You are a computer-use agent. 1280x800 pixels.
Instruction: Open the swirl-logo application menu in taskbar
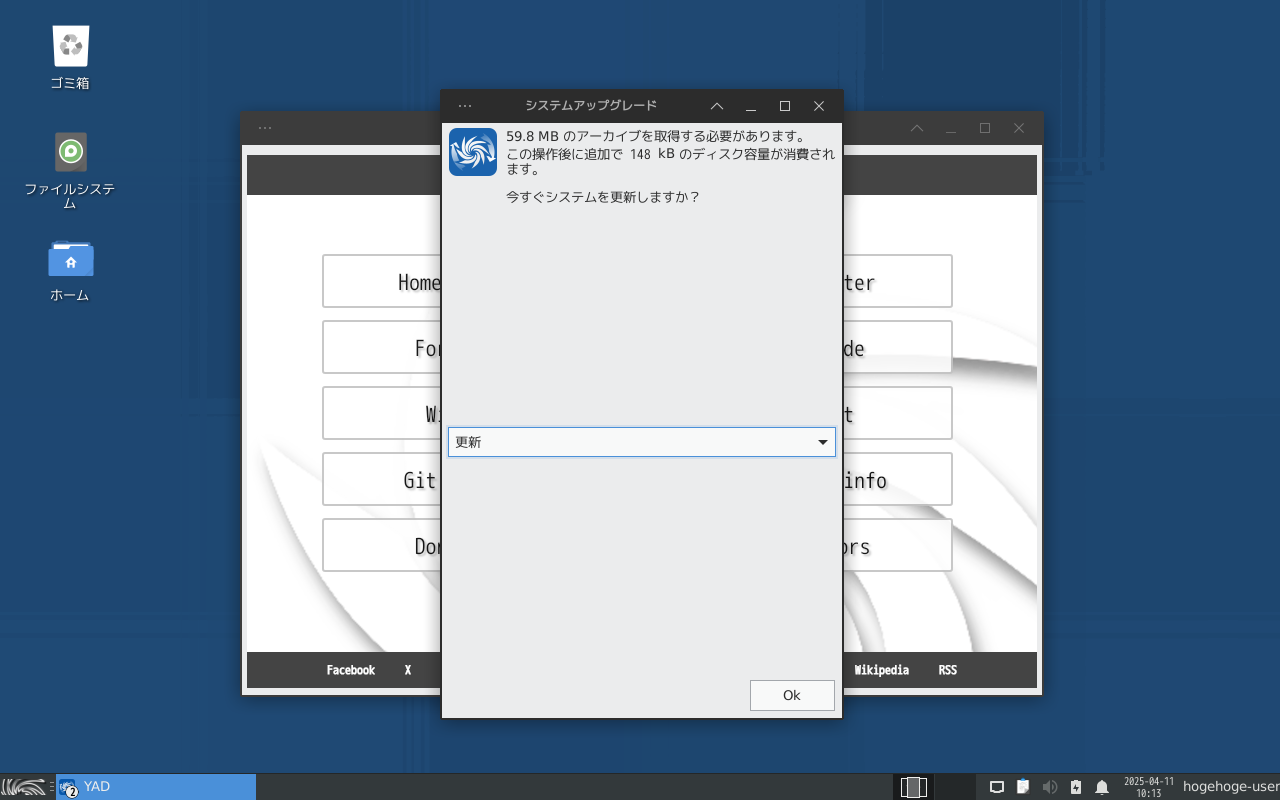pos(23,787)
